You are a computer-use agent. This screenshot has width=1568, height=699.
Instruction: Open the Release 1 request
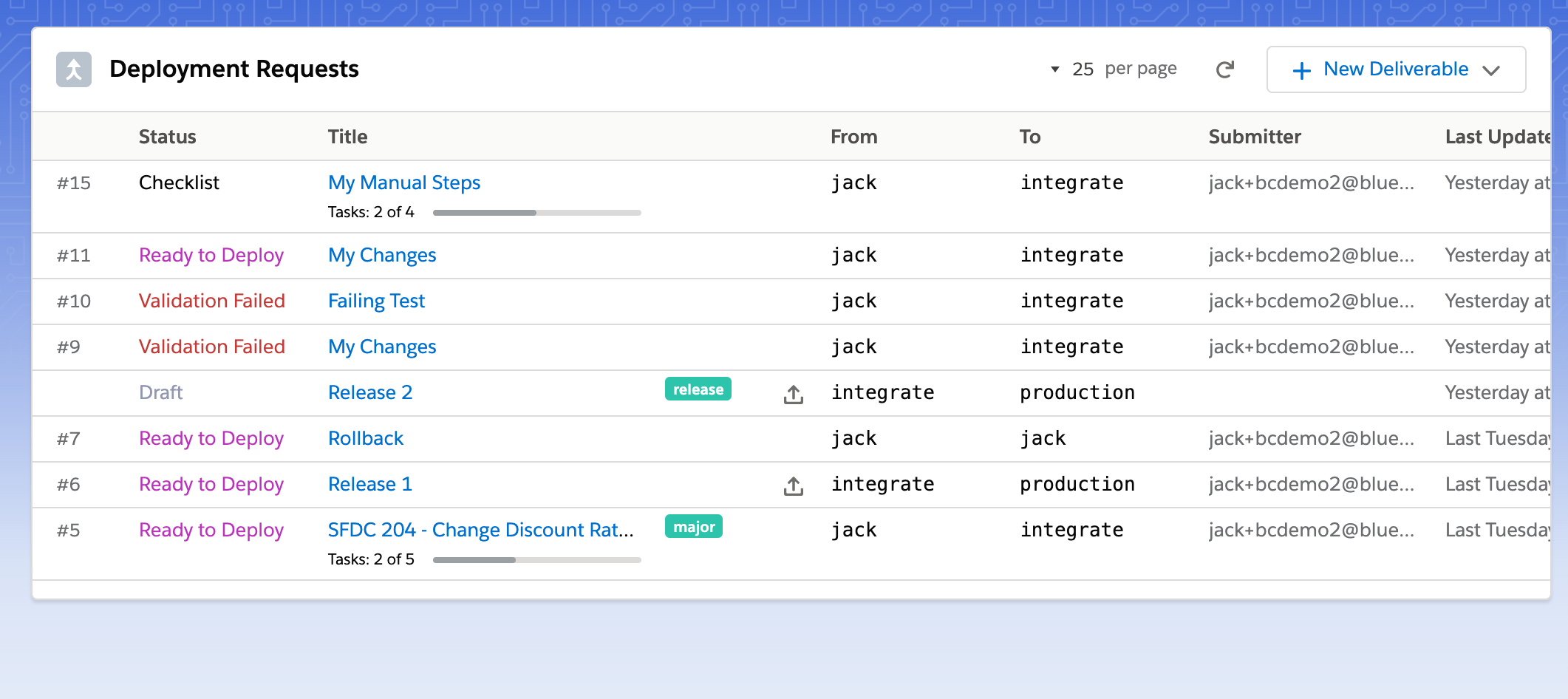click(370, 484)
